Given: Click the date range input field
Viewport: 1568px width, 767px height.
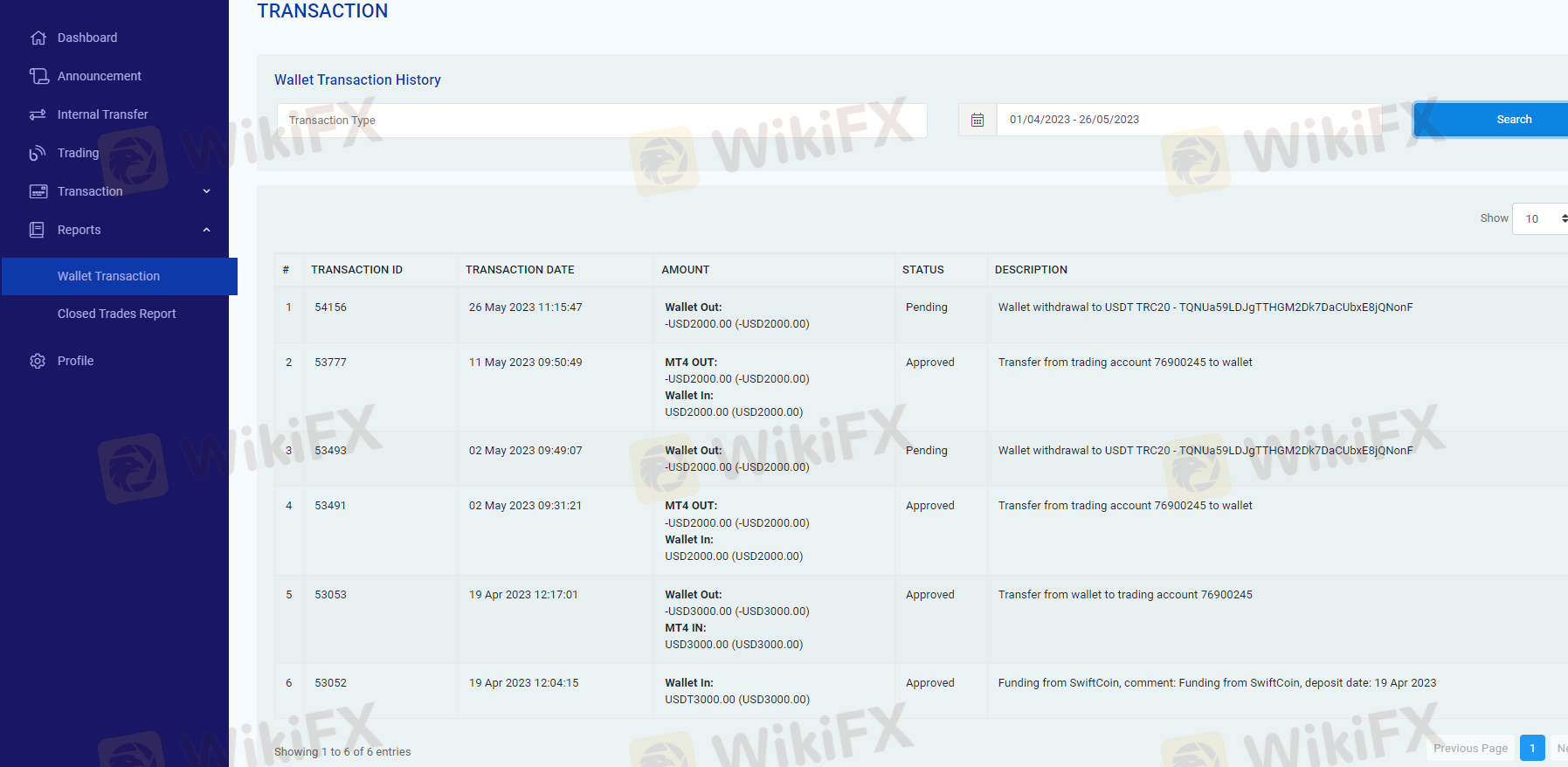Looking at the screenshot, I should click(x=1204, y=120).
